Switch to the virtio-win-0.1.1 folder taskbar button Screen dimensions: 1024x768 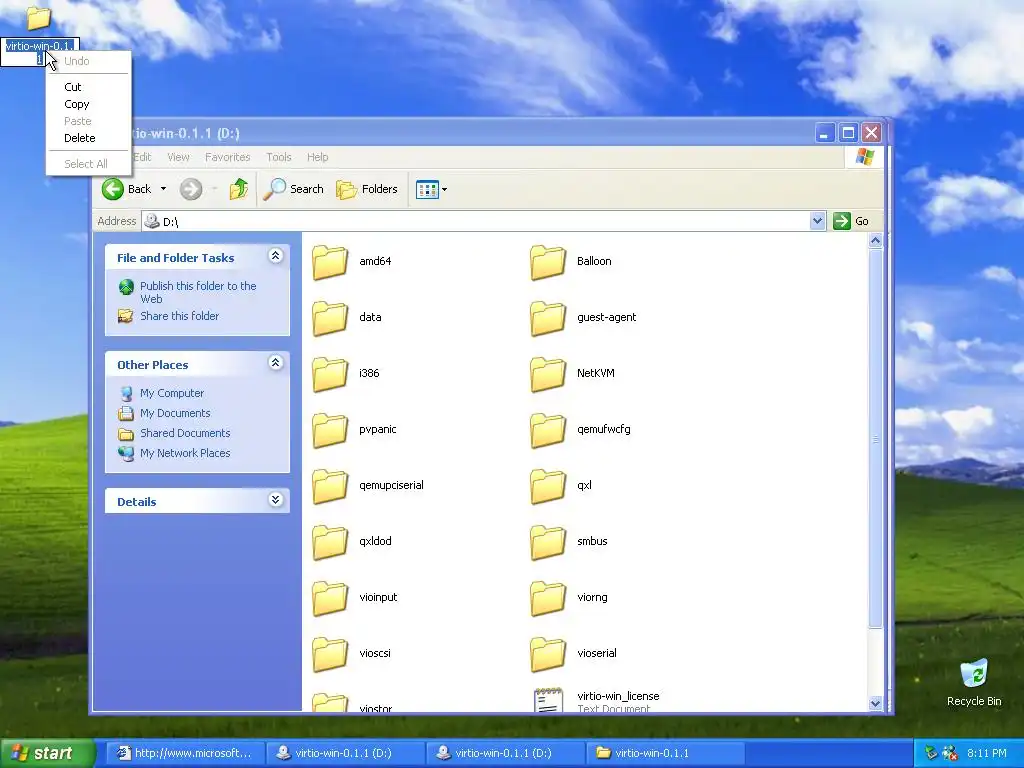(665, 753)
